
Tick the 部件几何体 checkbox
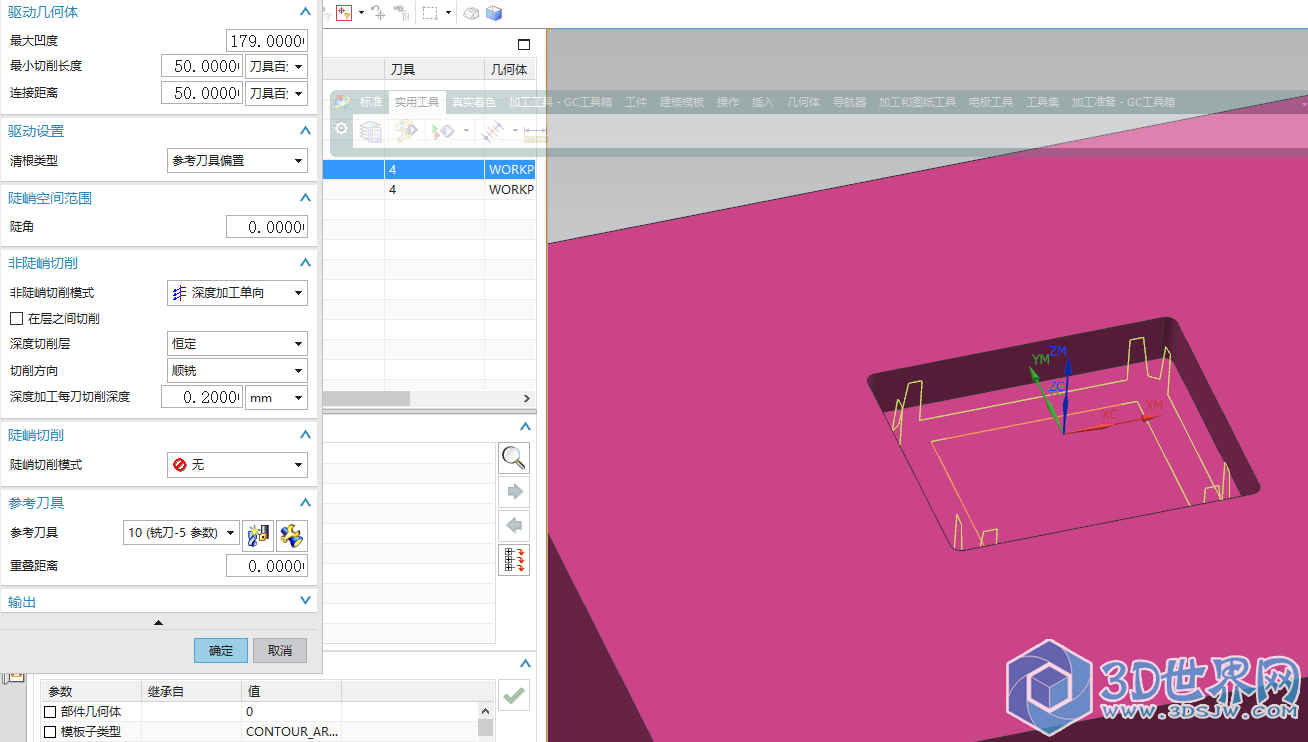point(50,712)
